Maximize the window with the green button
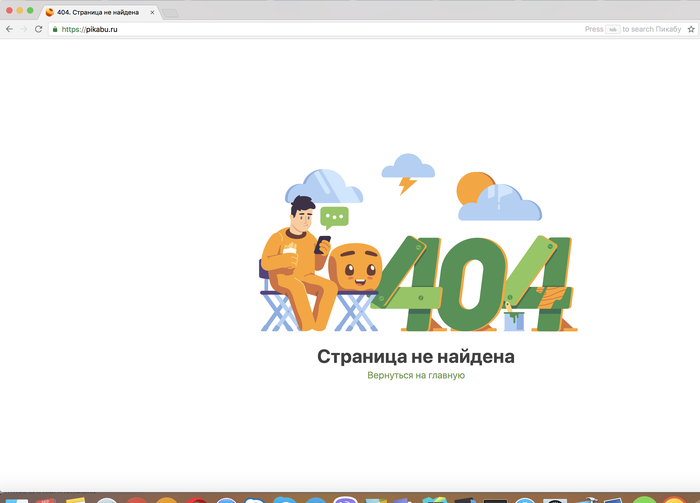 coord(30,10)
